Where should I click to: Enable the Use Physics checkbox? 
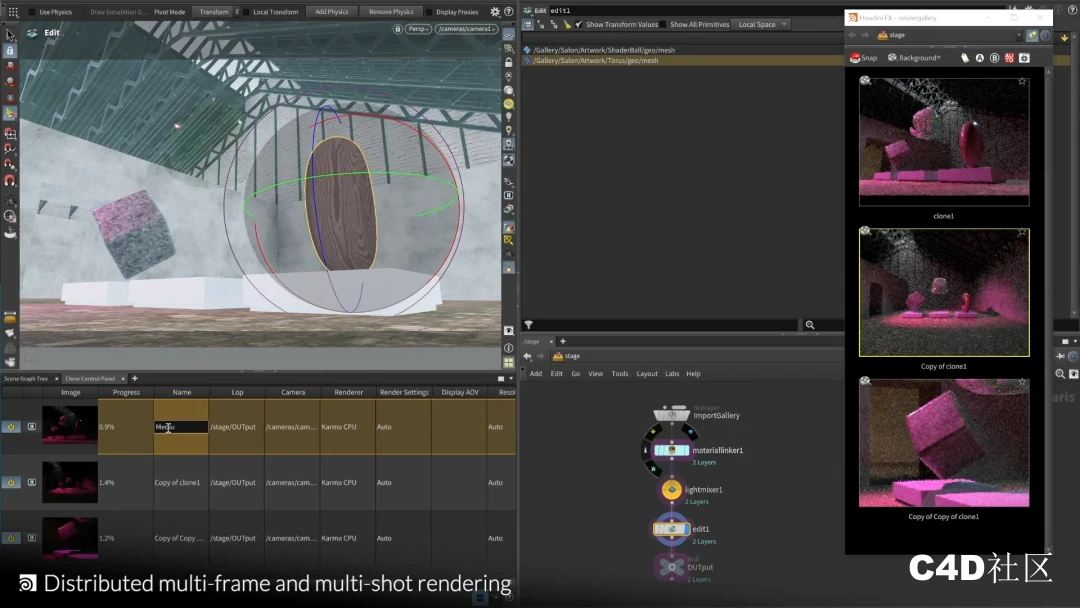pyautogui.click(x=33, y=11)
